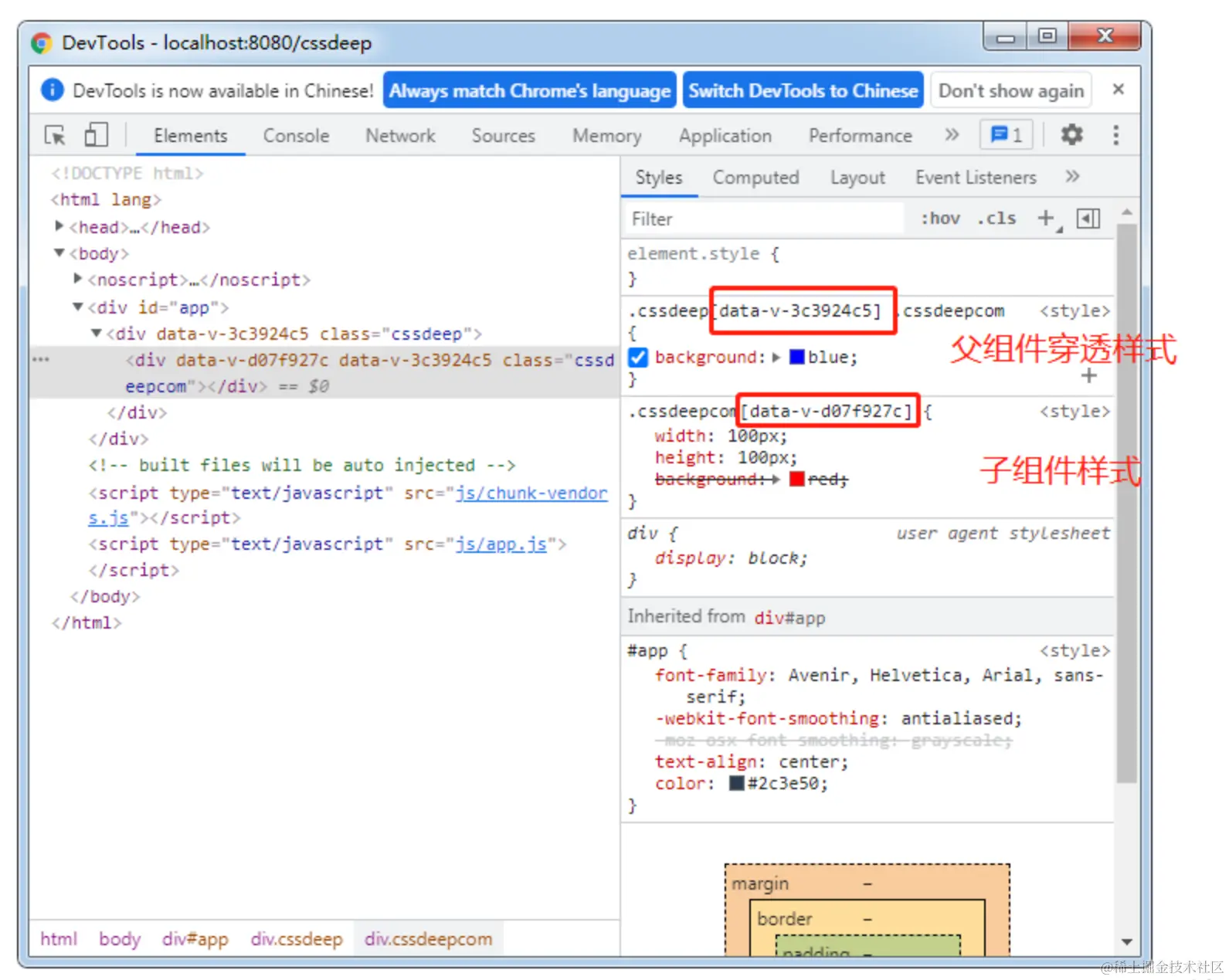Open the Console tab
The width and height of the screenshot is (1229, 980).
tap(296, 136)
